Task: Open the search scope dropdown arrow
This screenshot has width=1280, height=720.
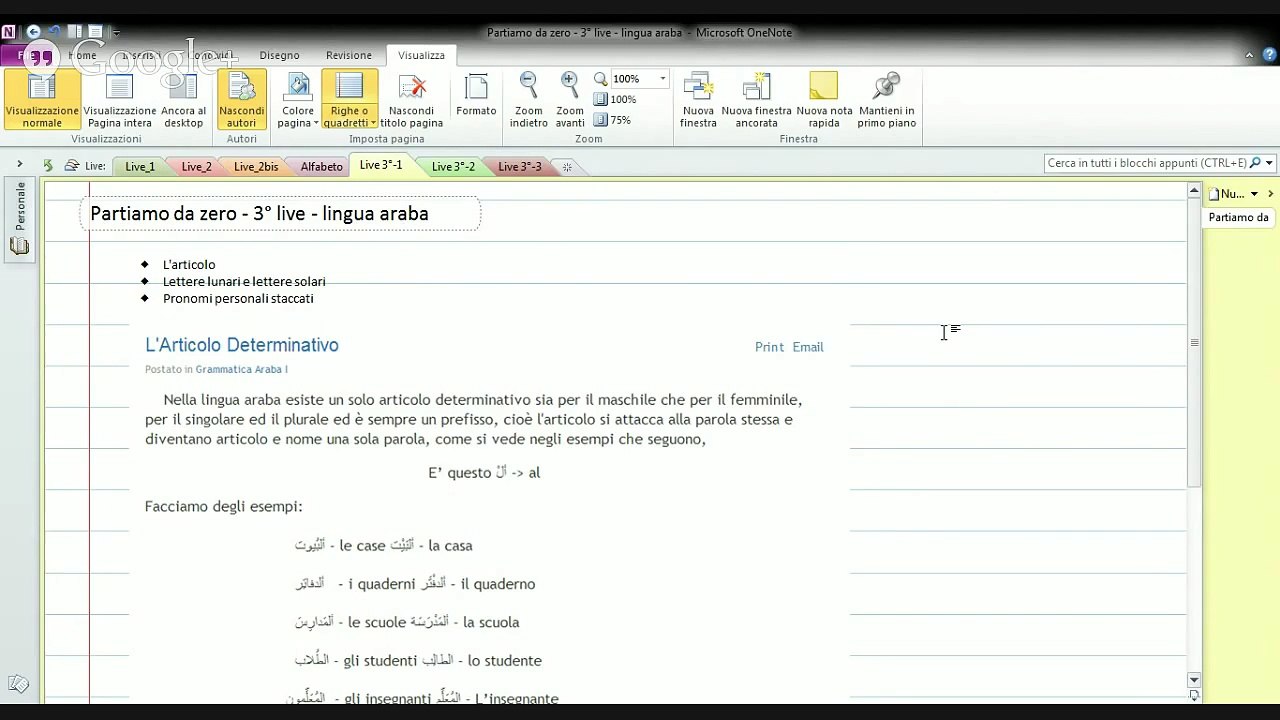Action: (x=1269, y=163)
